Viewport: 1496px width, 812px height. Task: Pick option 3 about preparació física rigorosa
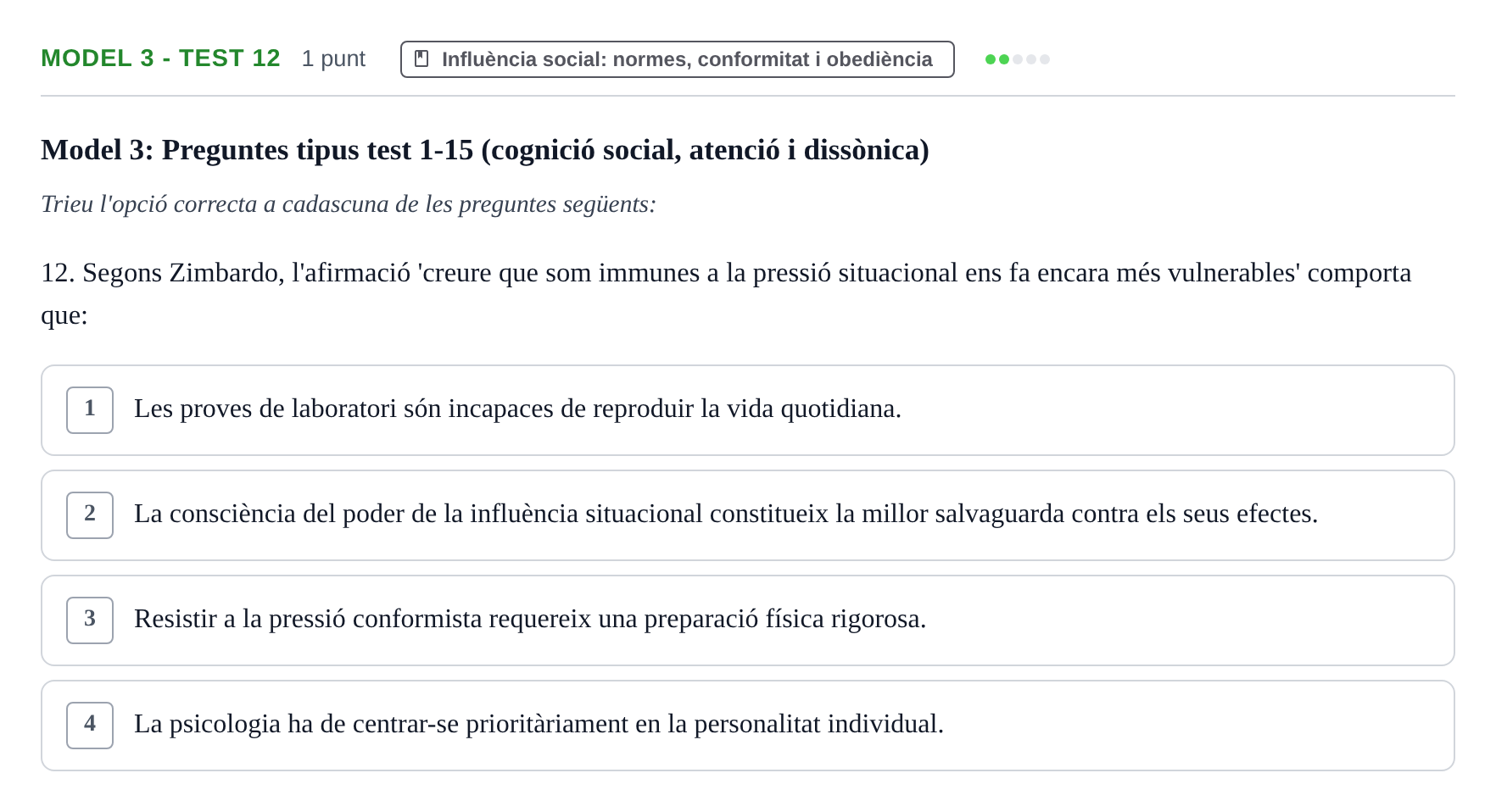pyautogui.click(x=747, y=620)
